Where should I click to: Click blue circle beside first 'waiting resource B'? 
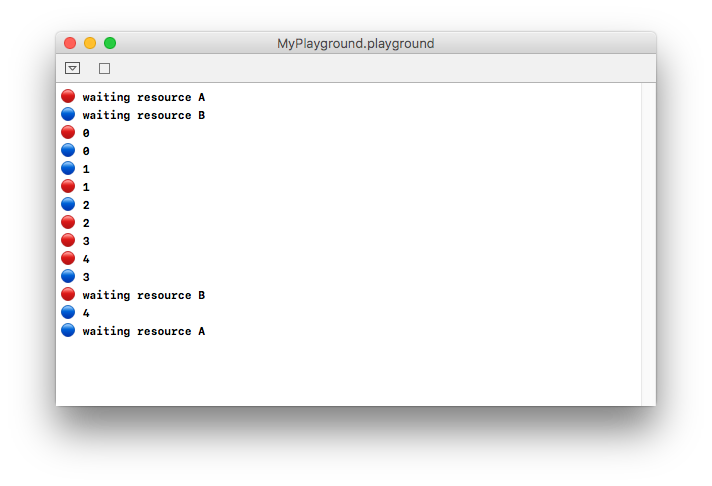tap(68, 114)
